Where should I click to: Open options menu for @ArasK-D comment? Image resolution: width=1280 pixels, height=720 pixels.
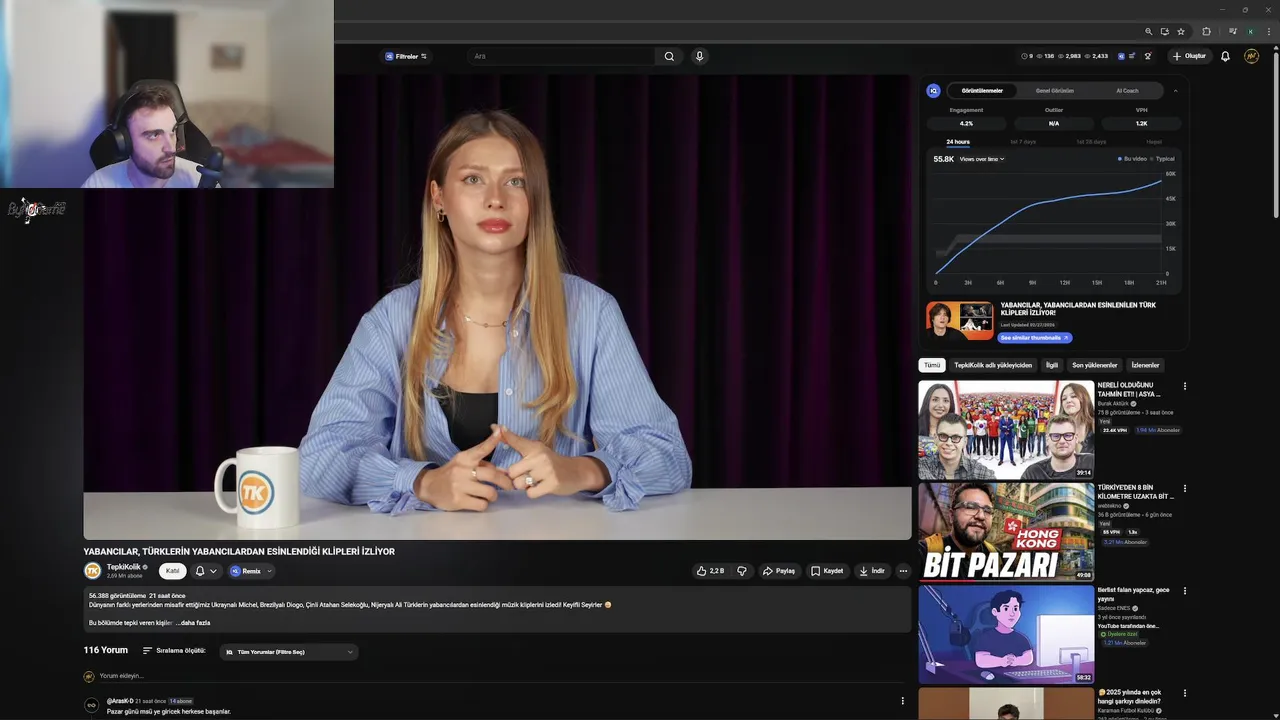[x=903, y=701]
